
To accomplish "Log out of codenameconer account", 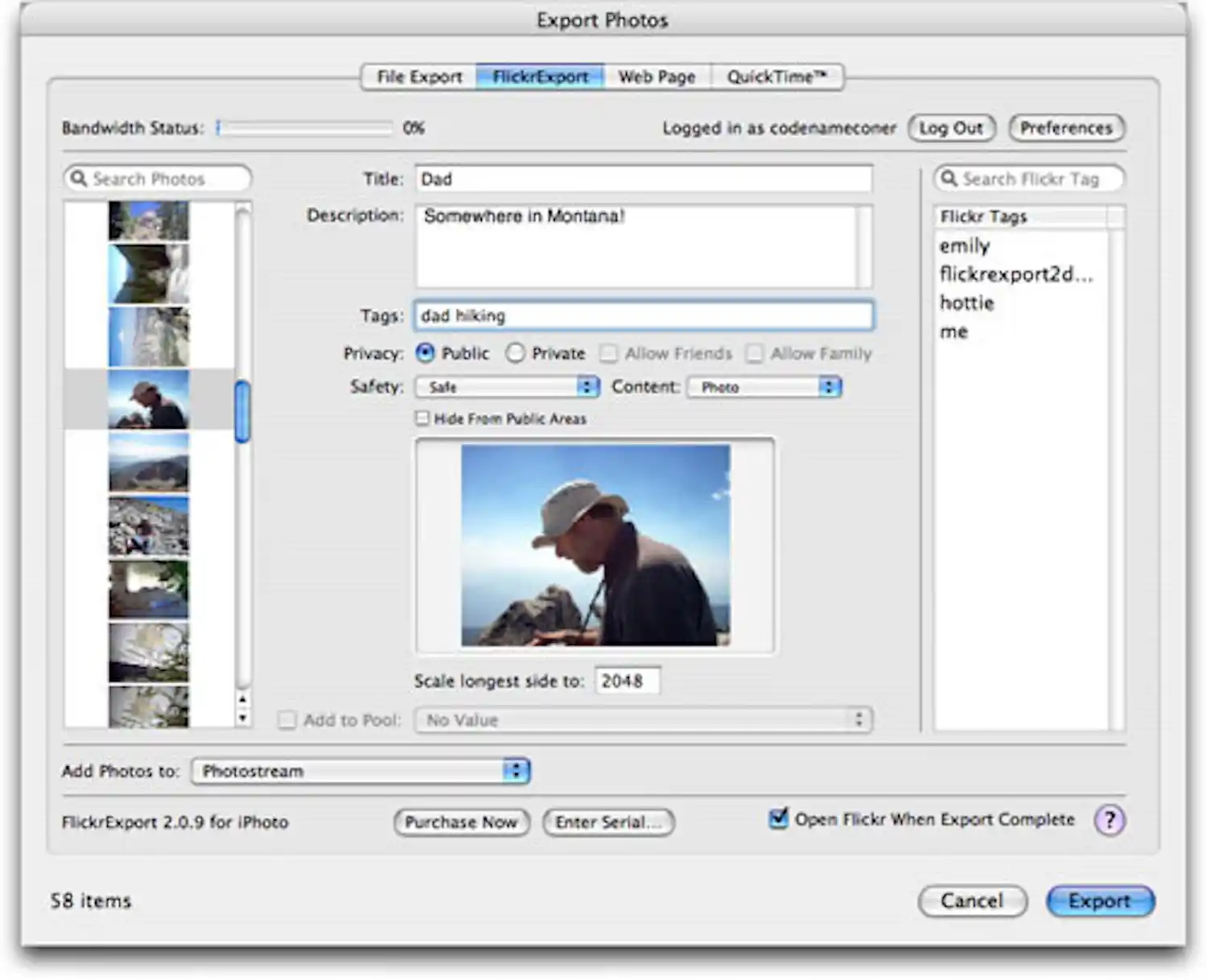I will pos(951,128).
